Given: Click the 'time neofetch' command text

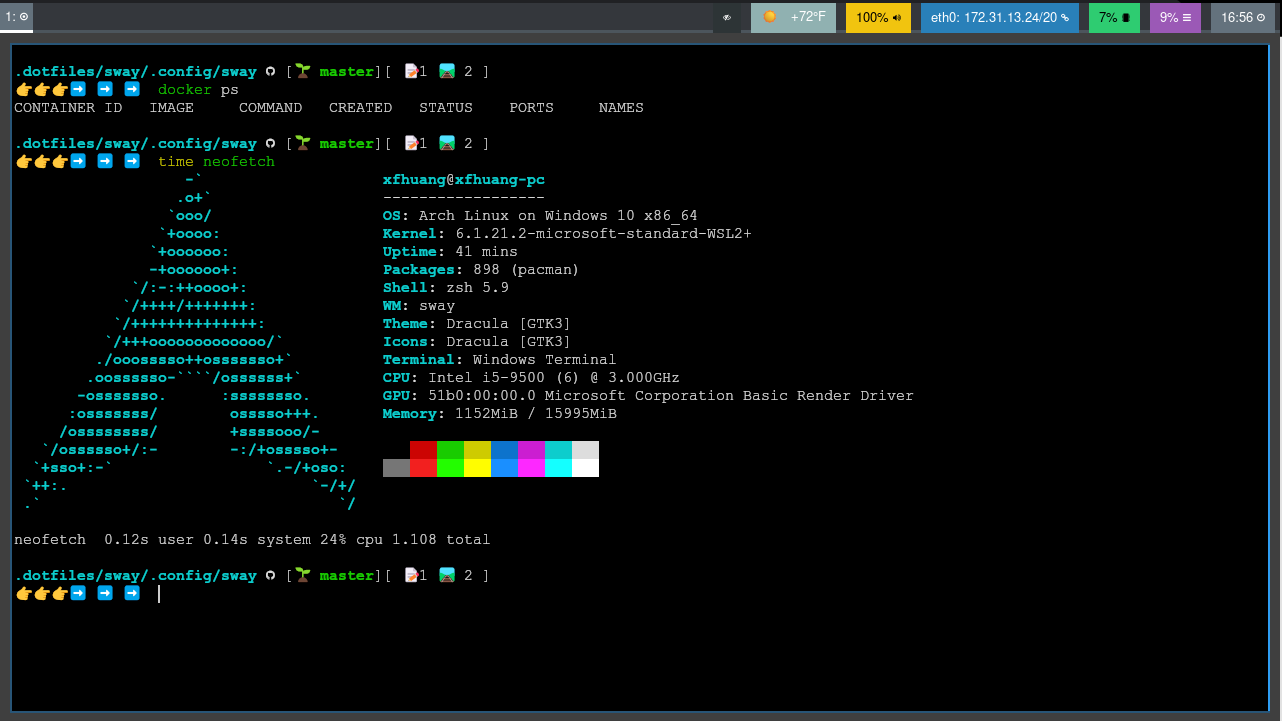Looking at the screenshot, I should click(216, 162).
